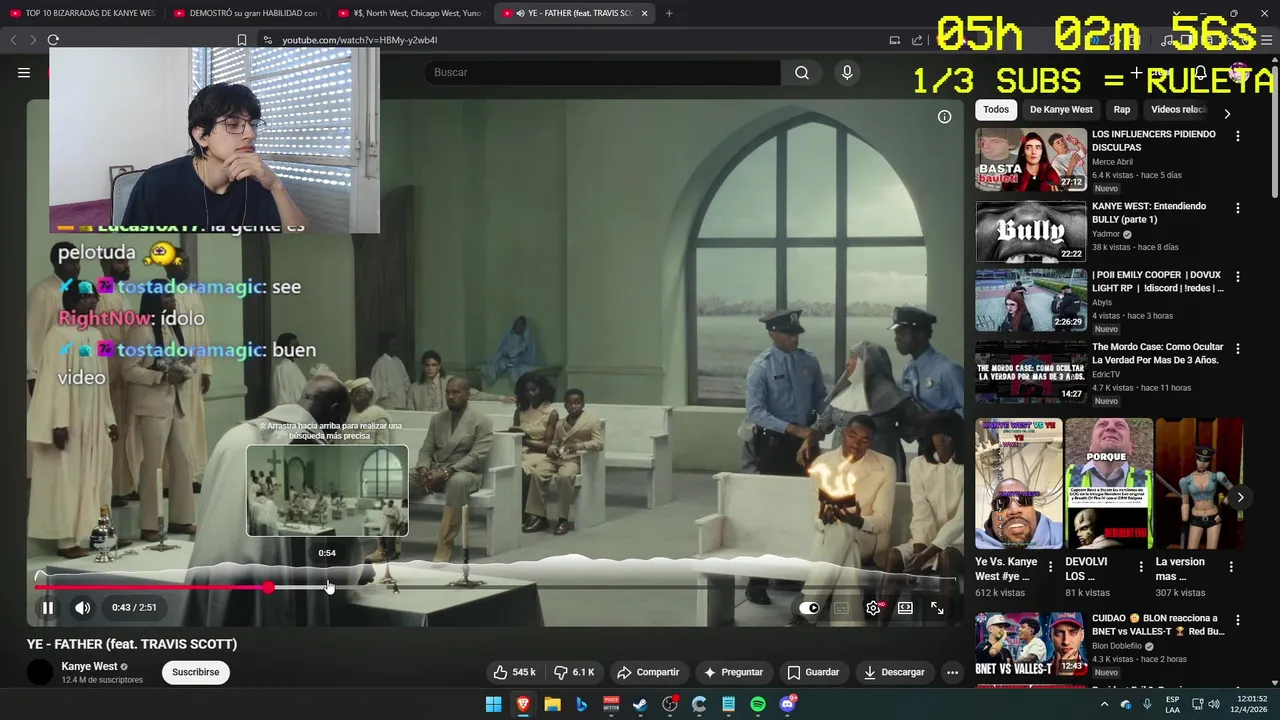Screen dimensions: 1280x720
Task: Open Spotify in taskbar
Action: click(757, 704)
